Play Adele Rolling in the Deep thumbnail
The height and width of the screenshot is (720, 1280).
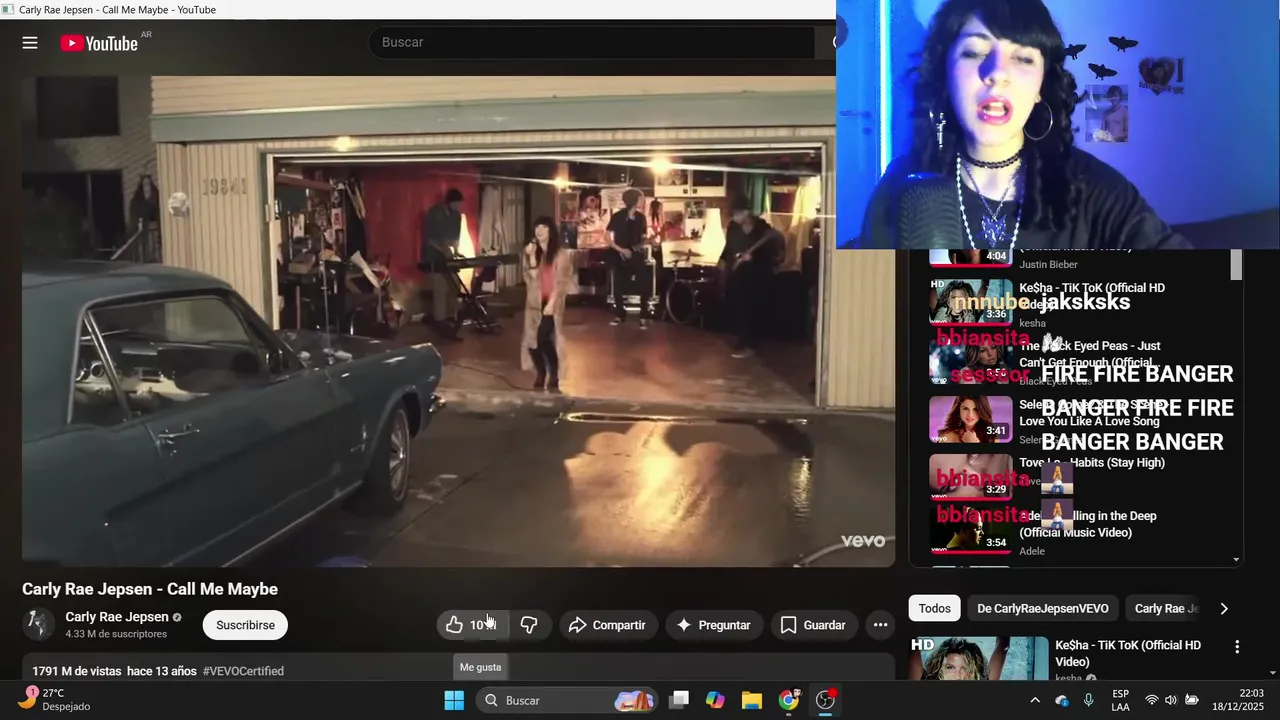(971, 530)
